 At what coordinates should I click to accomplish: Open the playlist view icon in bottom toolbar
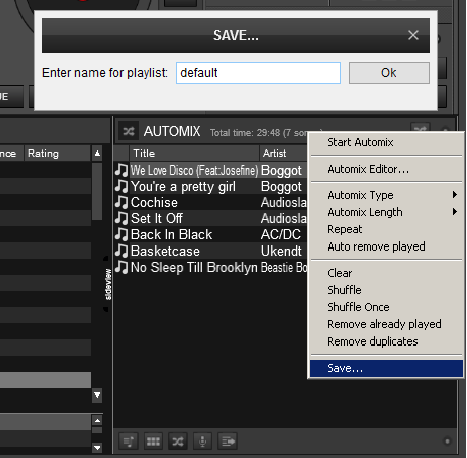coord(129,442)
